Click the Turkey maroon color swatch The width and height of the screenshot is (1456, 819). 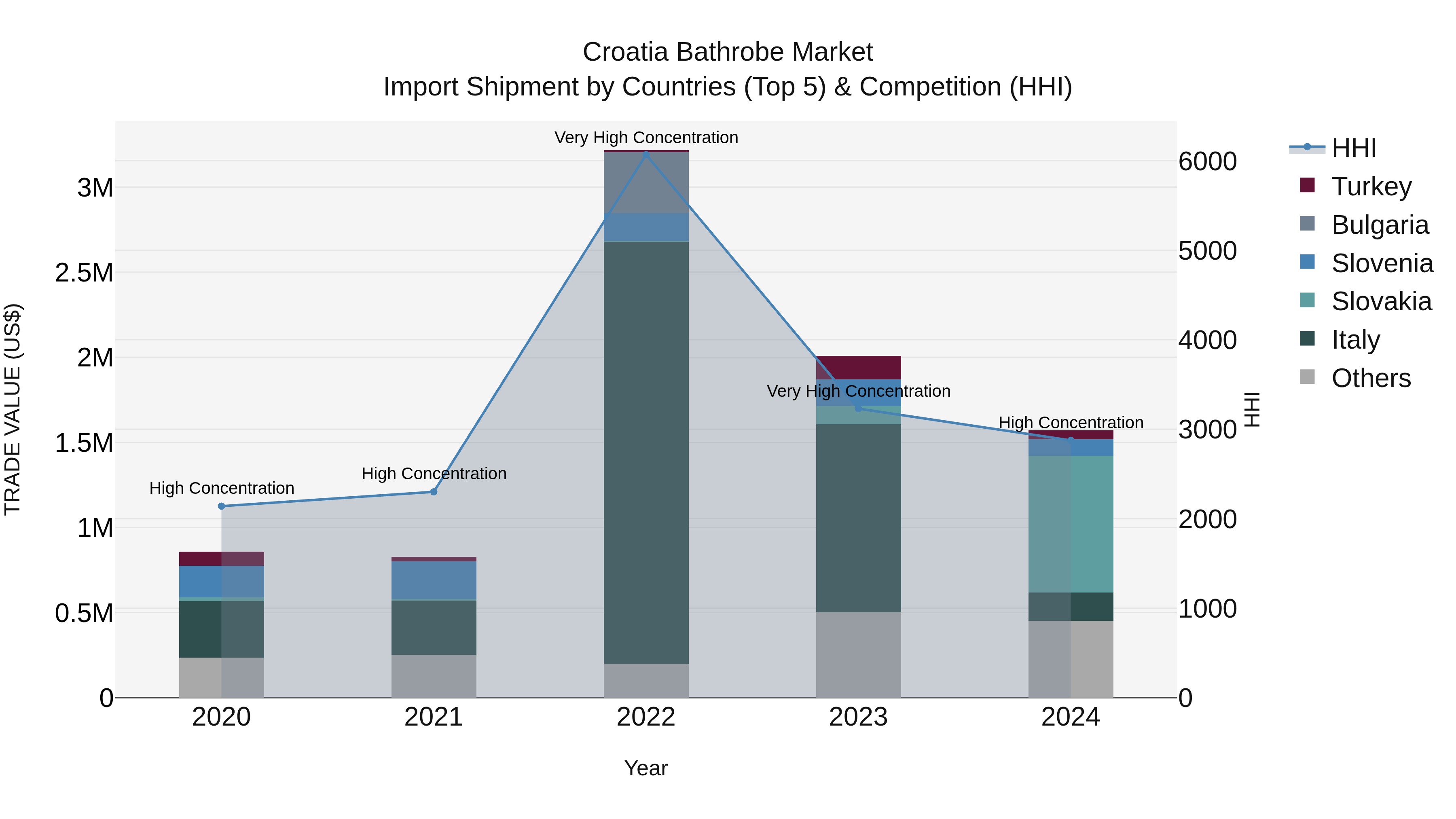click(x=1307, y=185)
